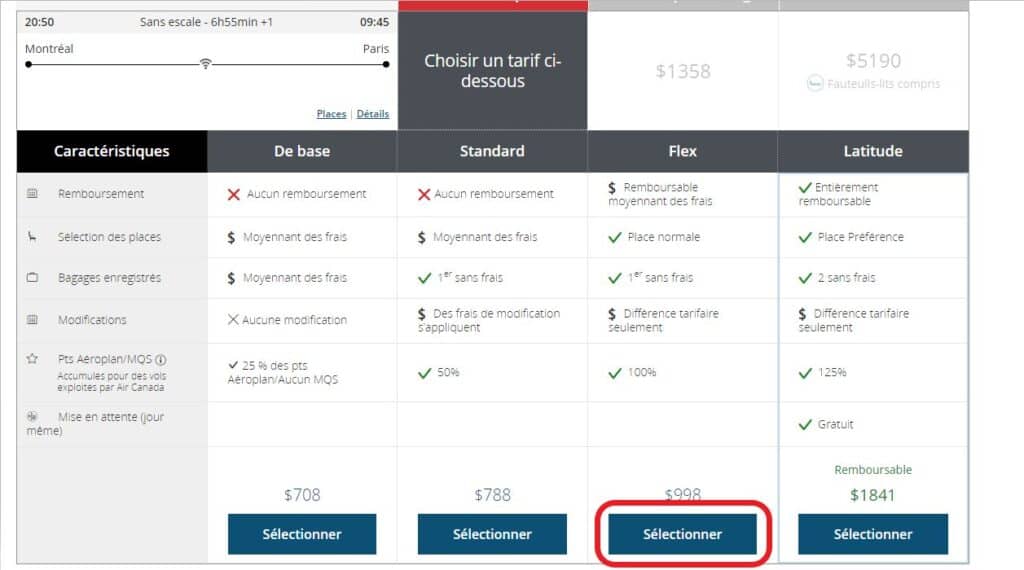Image resolution: width=1024 pixels, height=570 pixels.
Task: Select the De base fare at $708
Action: (x=302, y=534)
